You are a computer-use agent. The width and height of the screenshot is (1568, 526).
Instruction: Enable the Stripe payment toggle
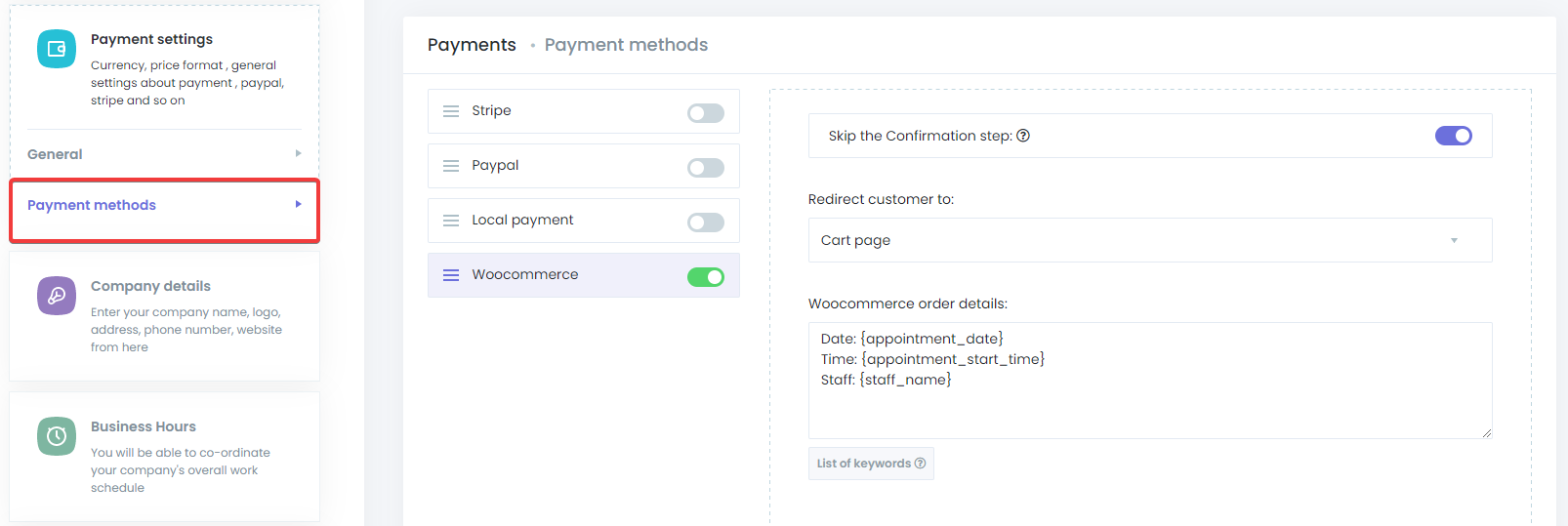[706, 113]
